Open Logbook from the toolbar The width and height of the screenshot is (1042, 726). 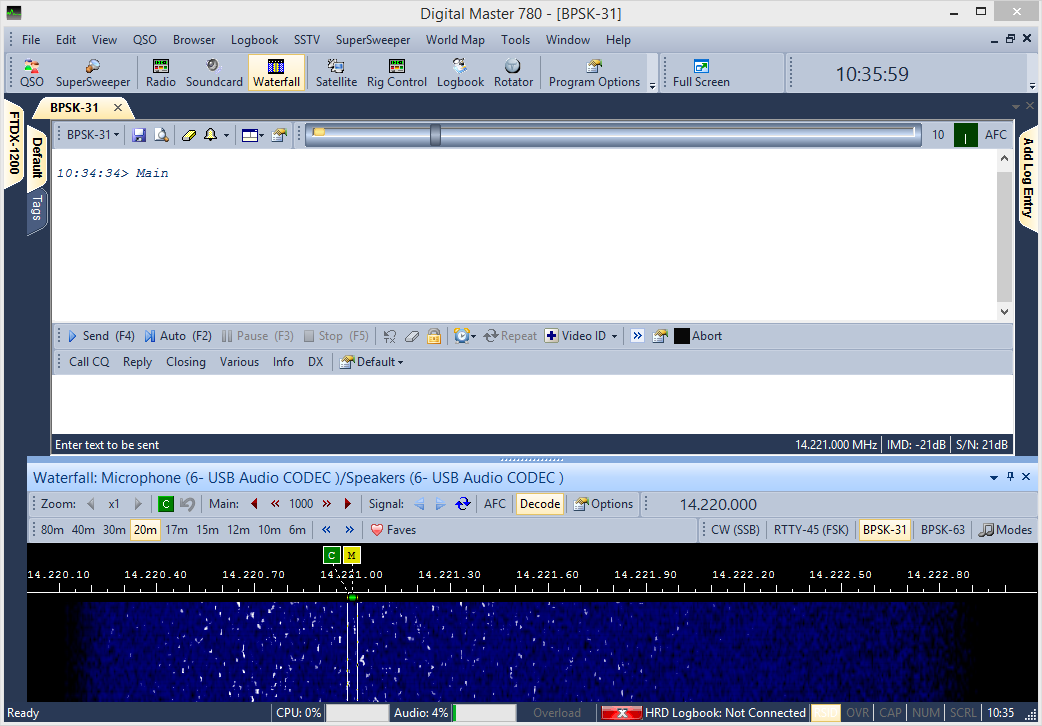tap(460, 73)
